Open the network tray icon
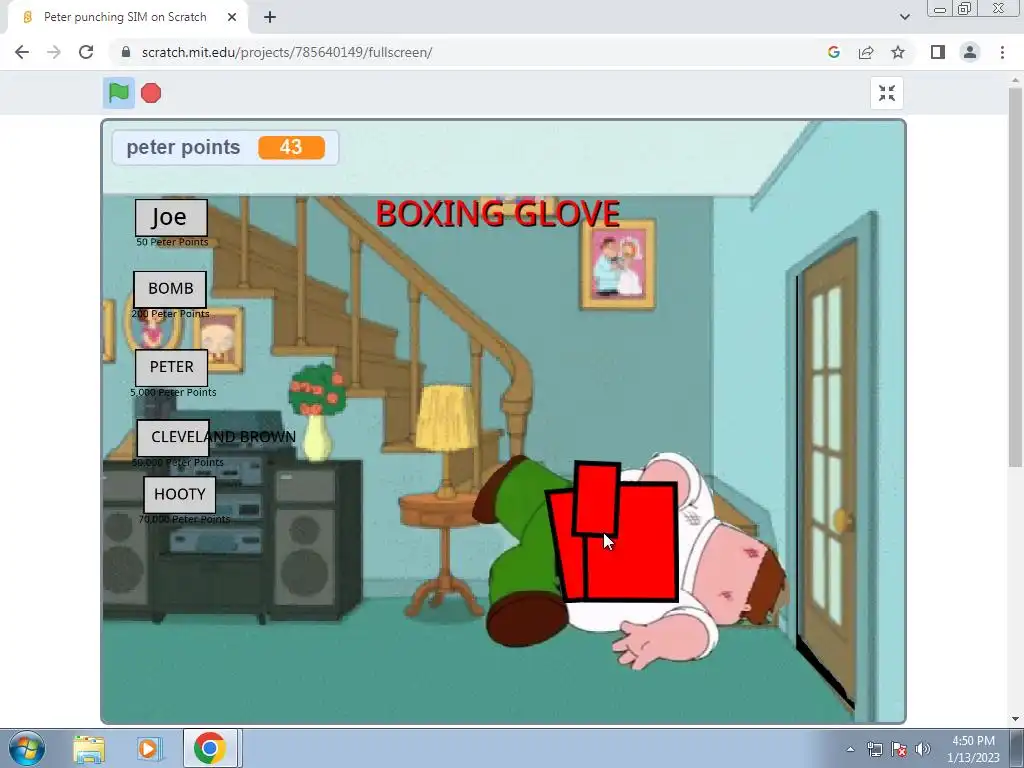The height and width of the screenshot is (768, 1024). pyautogui.click(x=874, y=749)
